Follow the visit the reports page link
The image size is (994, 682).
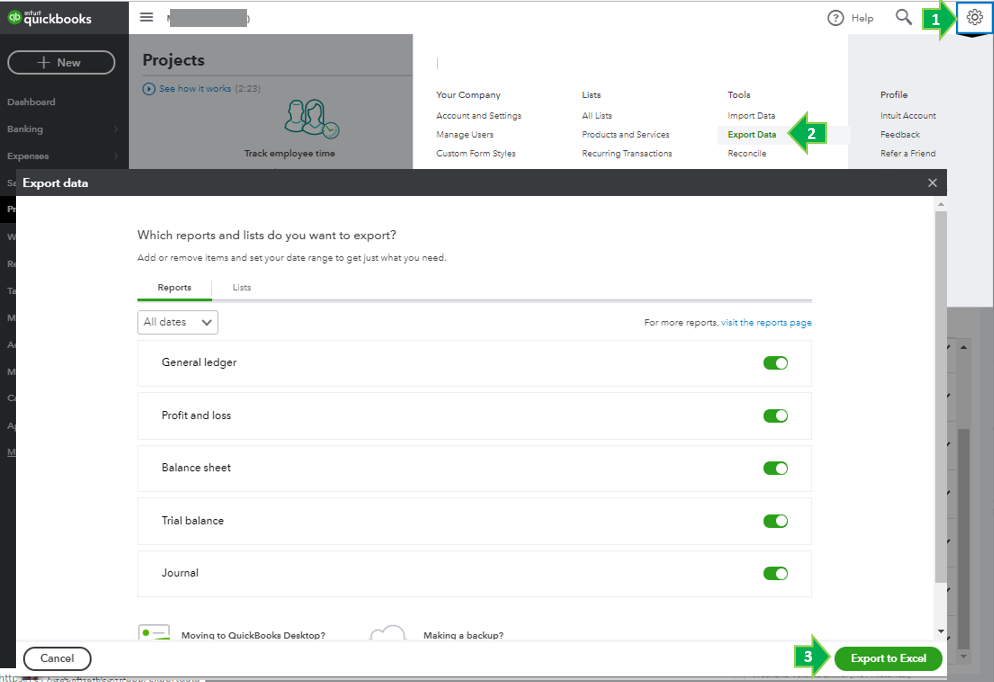coord(766,323)
